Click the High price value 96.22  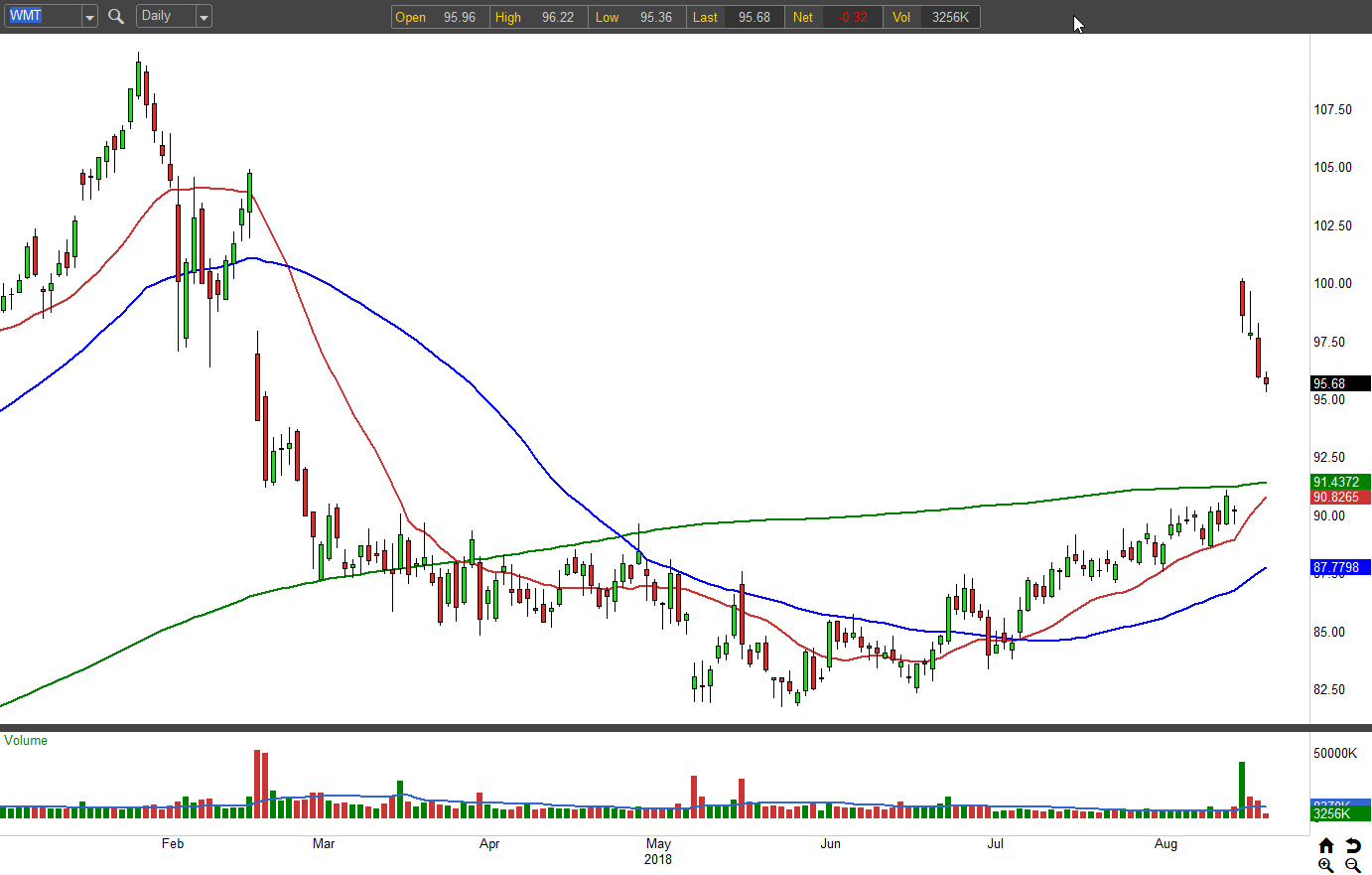click(x=558, y=17)
